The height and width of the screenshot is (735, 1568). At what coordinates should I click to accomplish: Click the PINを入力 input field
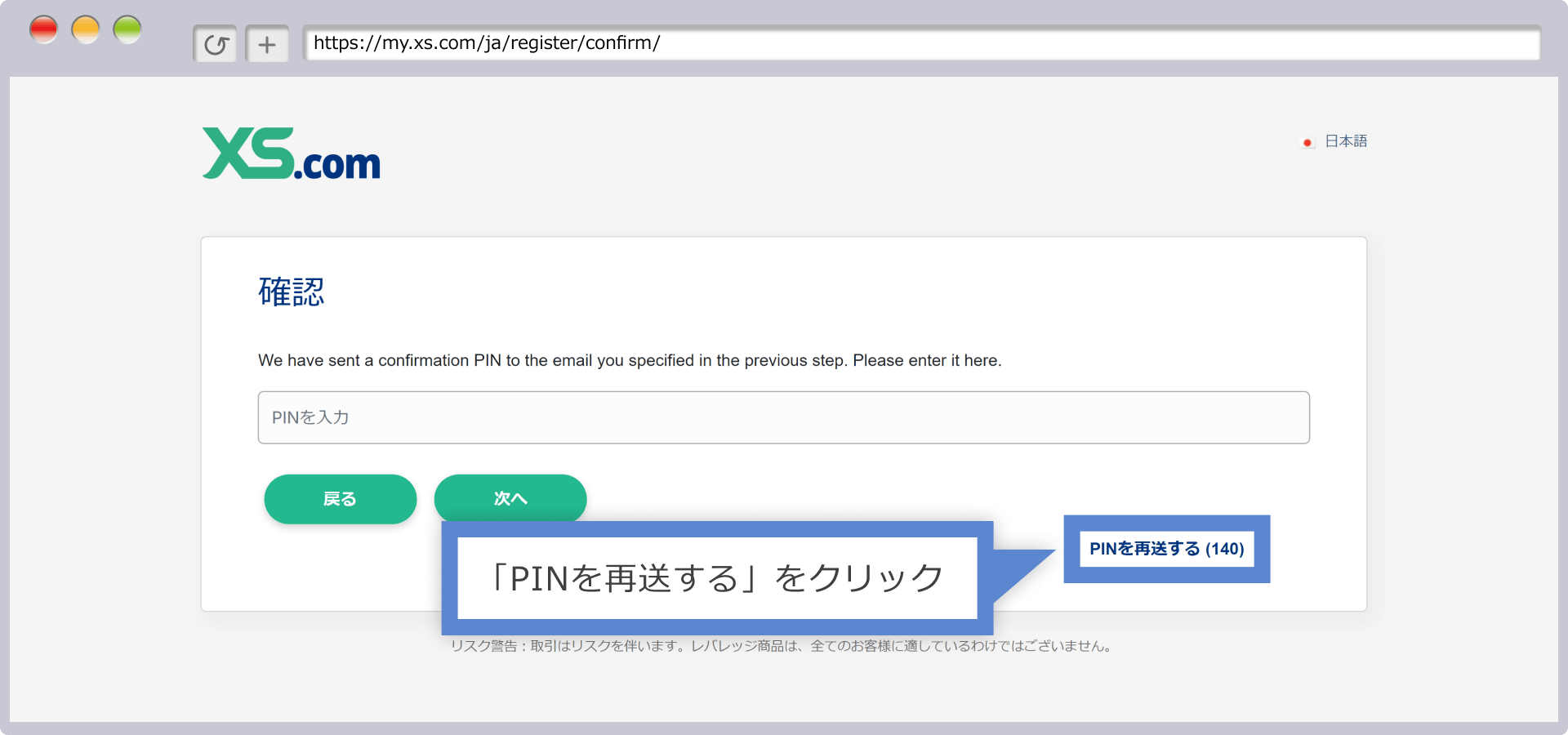click(784, 417)
